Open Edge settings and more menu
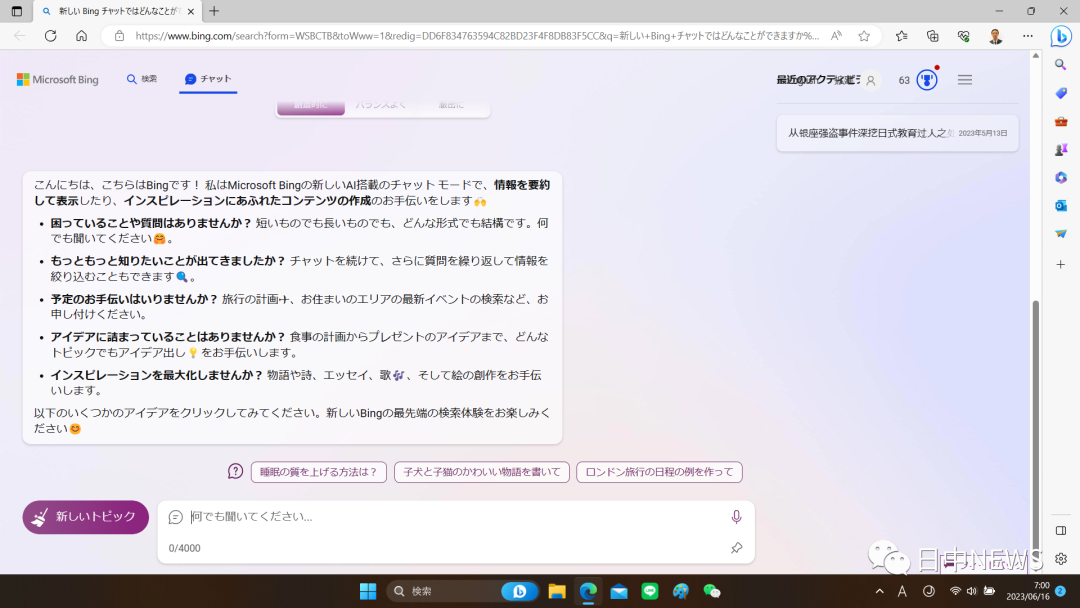The height and width of the screenshot is (608, 1080). (1028, 36)
